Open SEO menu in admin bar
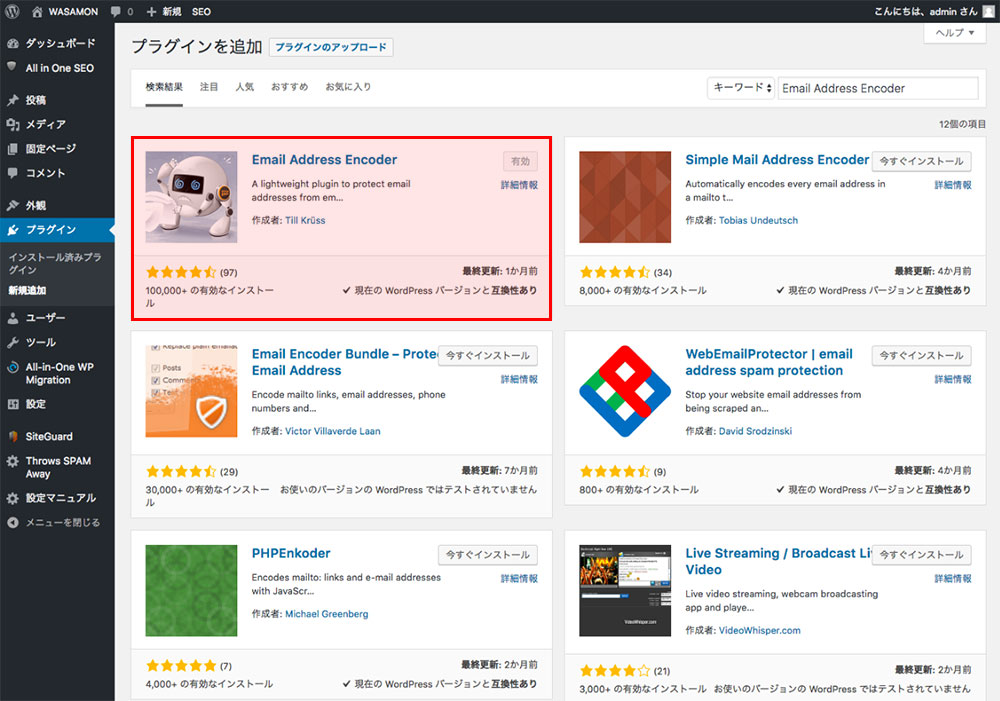The width and height of the screenshot is (1000, 701). [201, 11]
